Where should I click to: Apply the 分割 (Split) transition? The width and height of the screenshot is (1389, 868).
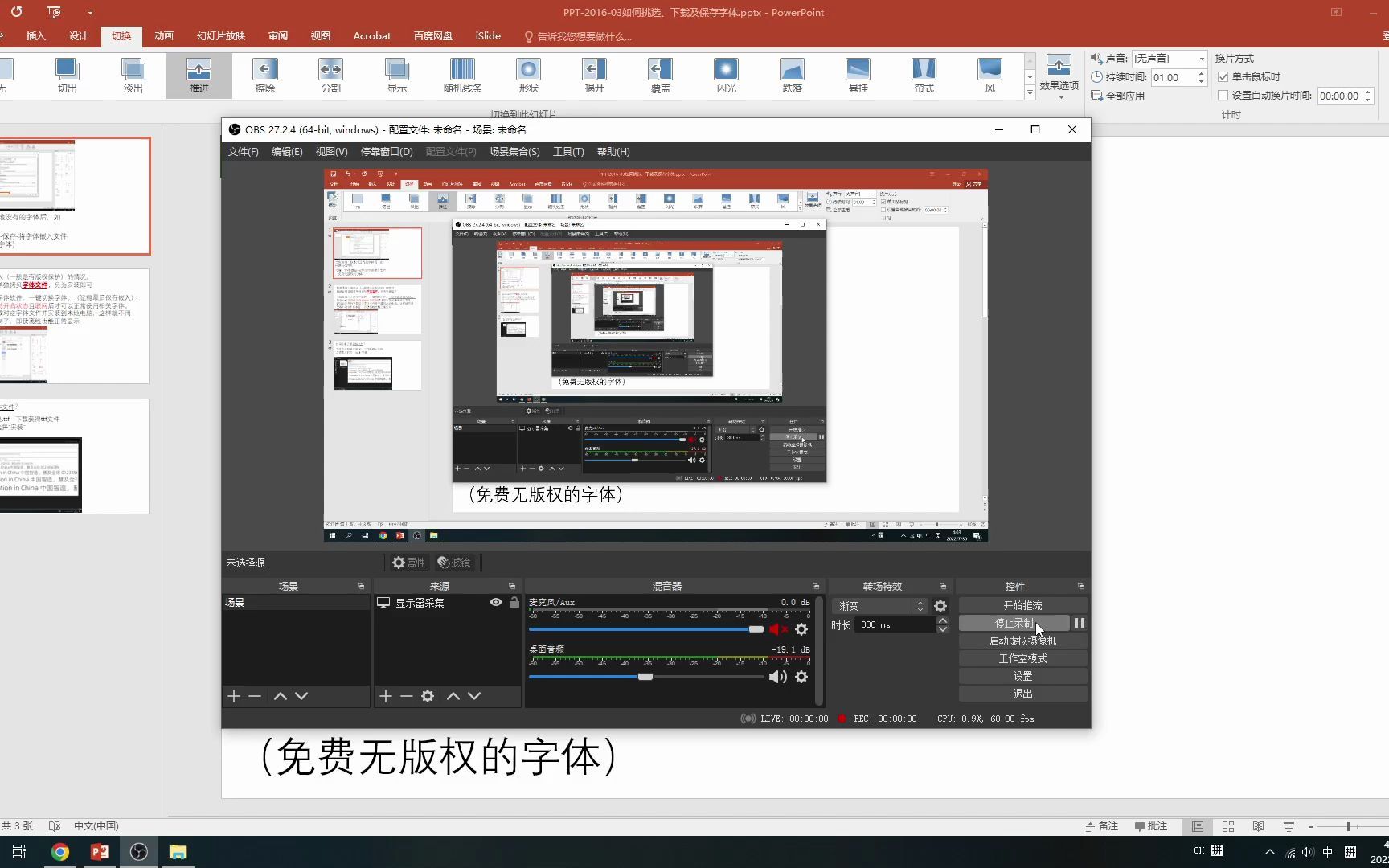(331, 76)
